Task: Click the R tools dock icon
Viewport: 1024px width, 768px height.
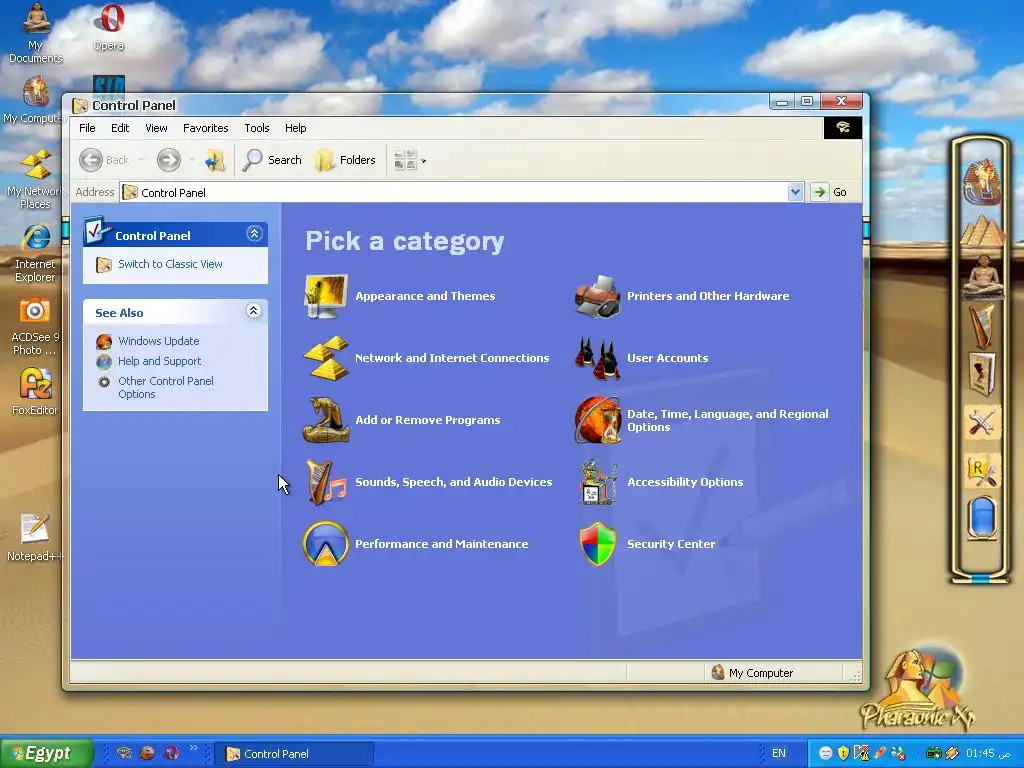Action: click(x=982, y=471)
